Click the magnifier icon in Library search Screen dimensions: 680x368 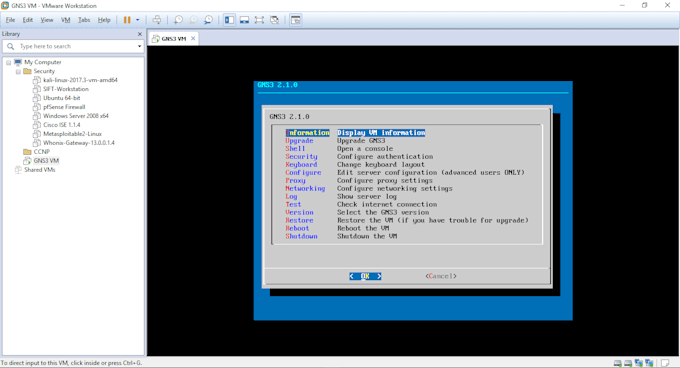click(10, 46)
